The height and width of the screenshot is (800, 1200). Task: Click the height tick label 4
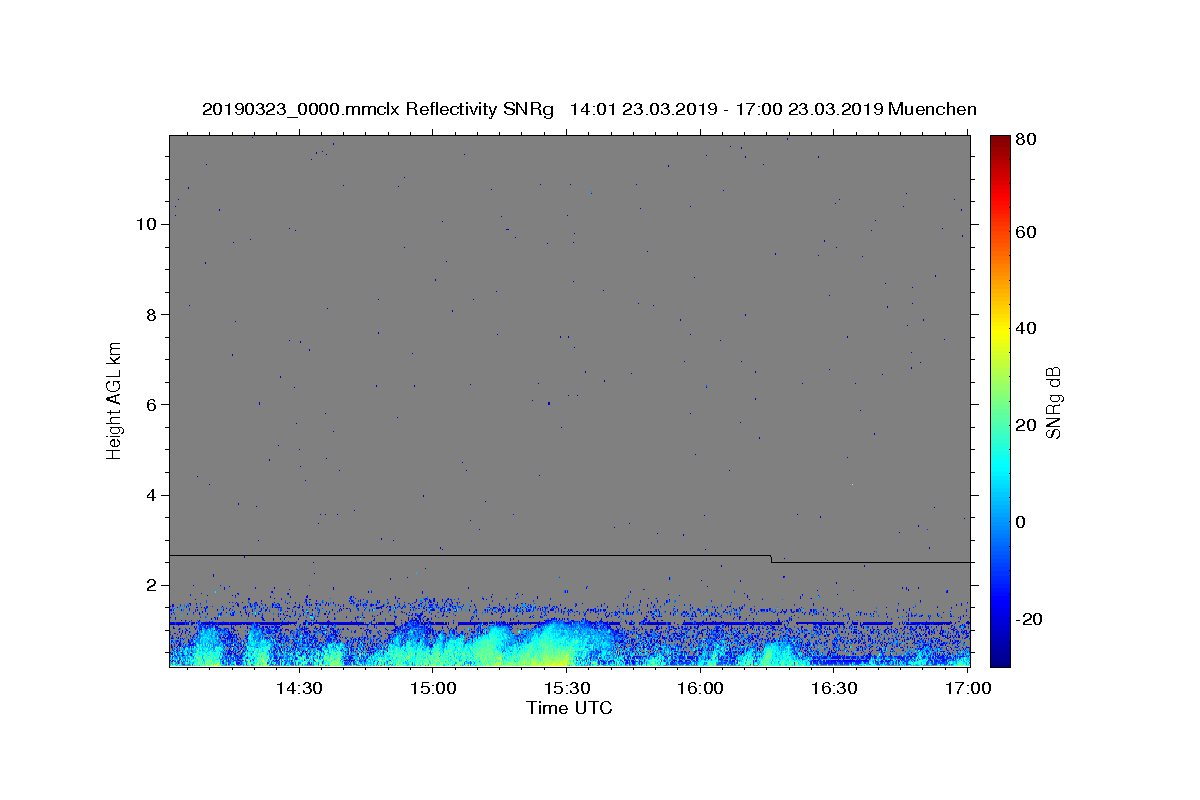pyautogui.click(x=152, y=495)
